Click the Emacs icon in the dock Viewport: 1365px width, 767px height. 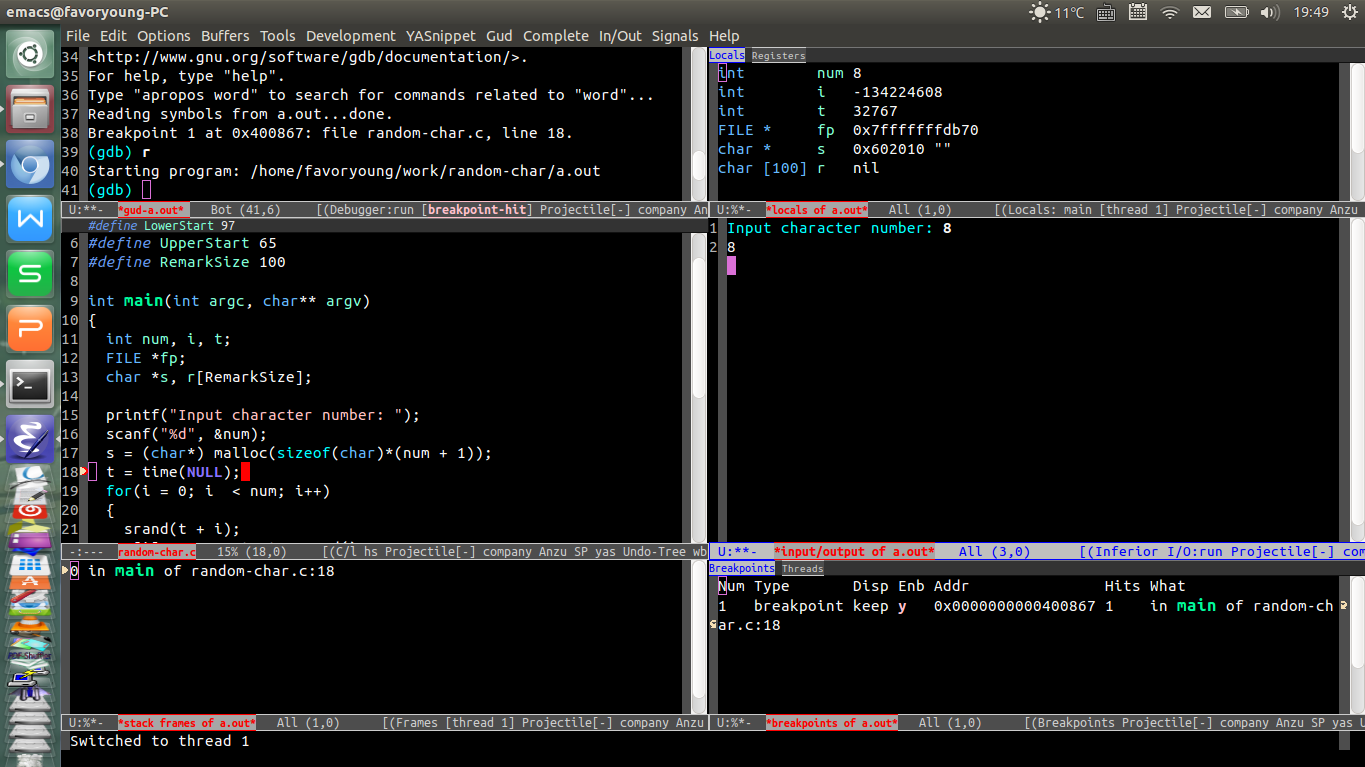click(x=30, y=439)
